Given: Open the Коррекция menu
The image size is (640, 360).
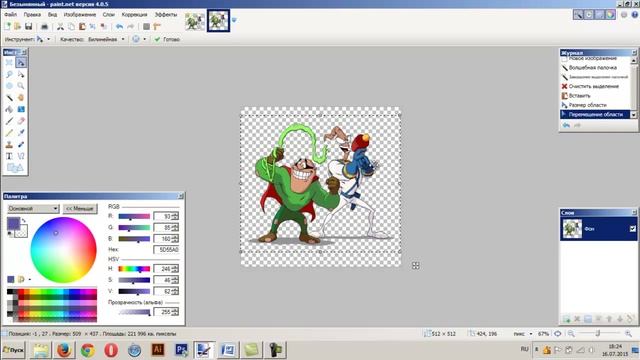Looking at the screenshot, I should pyautogui.click(x=134, y=14).
